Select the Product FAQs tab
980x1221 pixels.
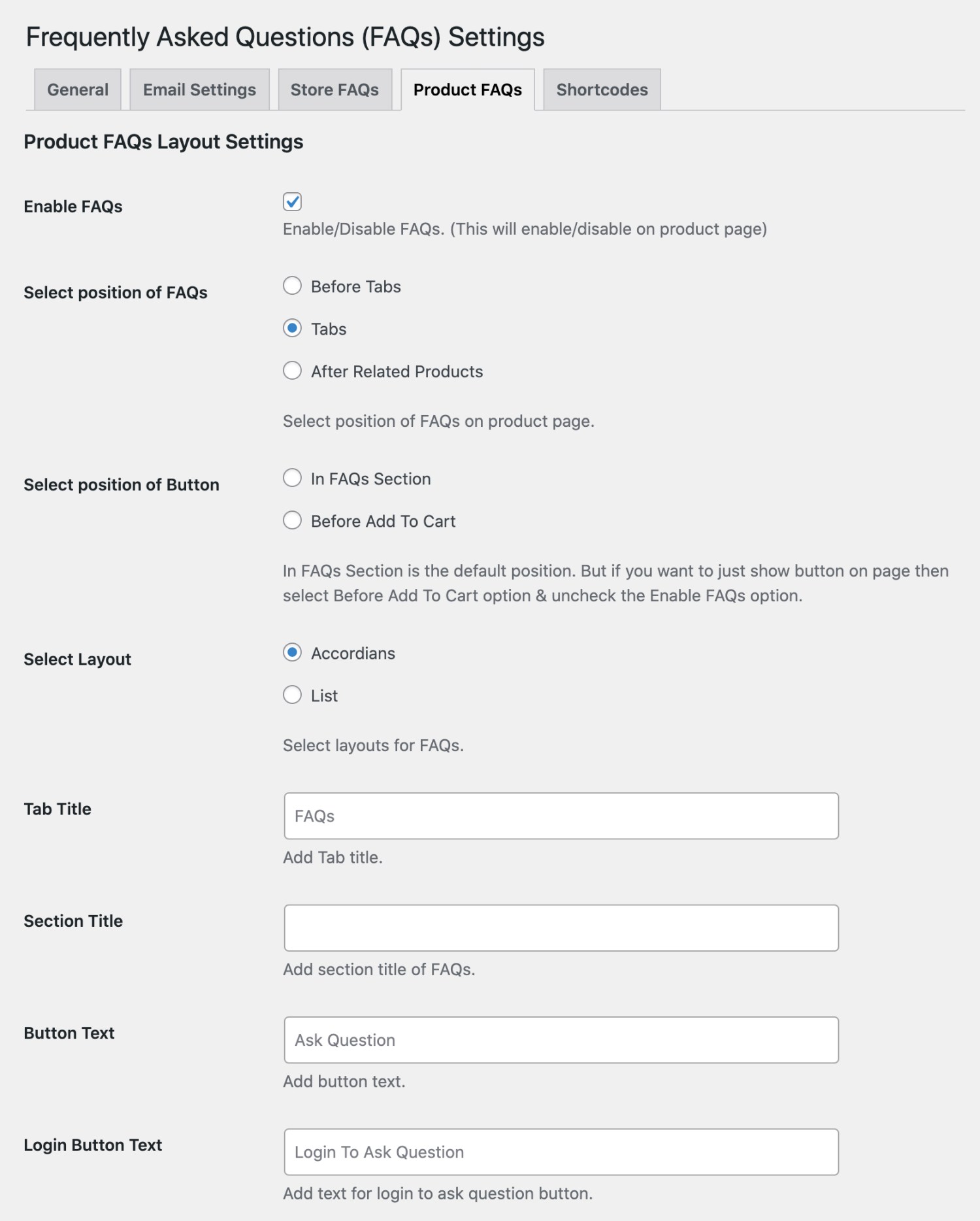[466, 89]
